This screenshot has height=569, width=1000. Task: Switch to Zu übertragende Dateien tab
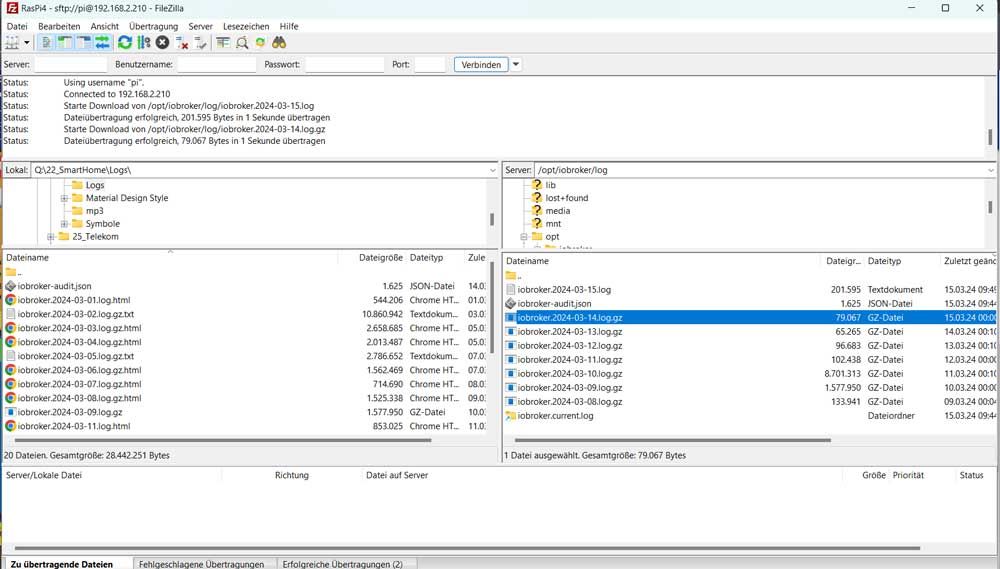(x=62, y=564)
